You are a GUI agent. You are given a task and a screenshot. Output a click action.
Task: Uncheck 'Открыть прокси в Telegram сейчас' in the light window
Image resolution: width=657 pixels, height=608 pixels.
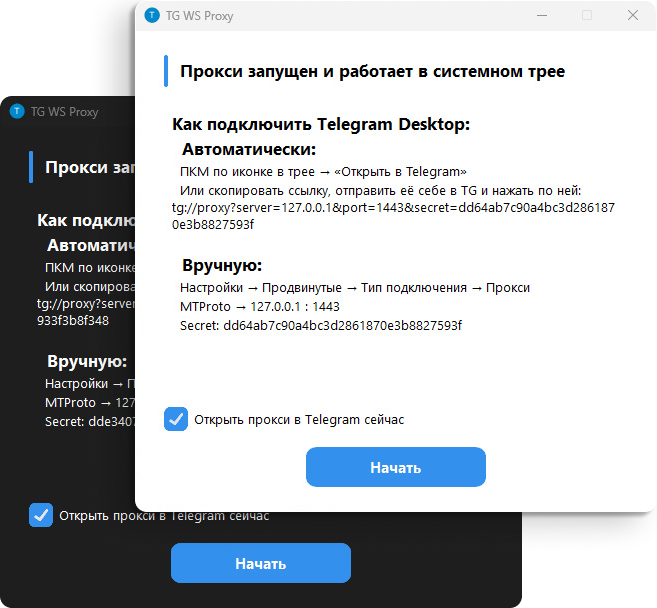click(176, 419)
